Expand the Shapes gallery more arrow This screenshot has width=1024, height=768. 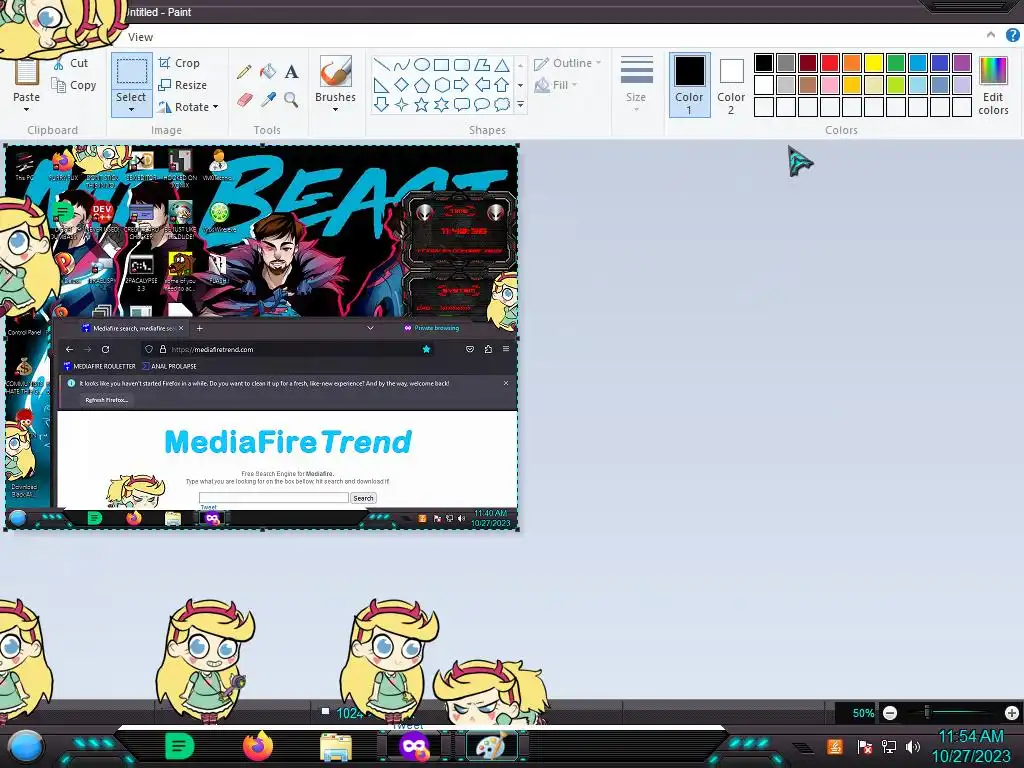[520, 104]
